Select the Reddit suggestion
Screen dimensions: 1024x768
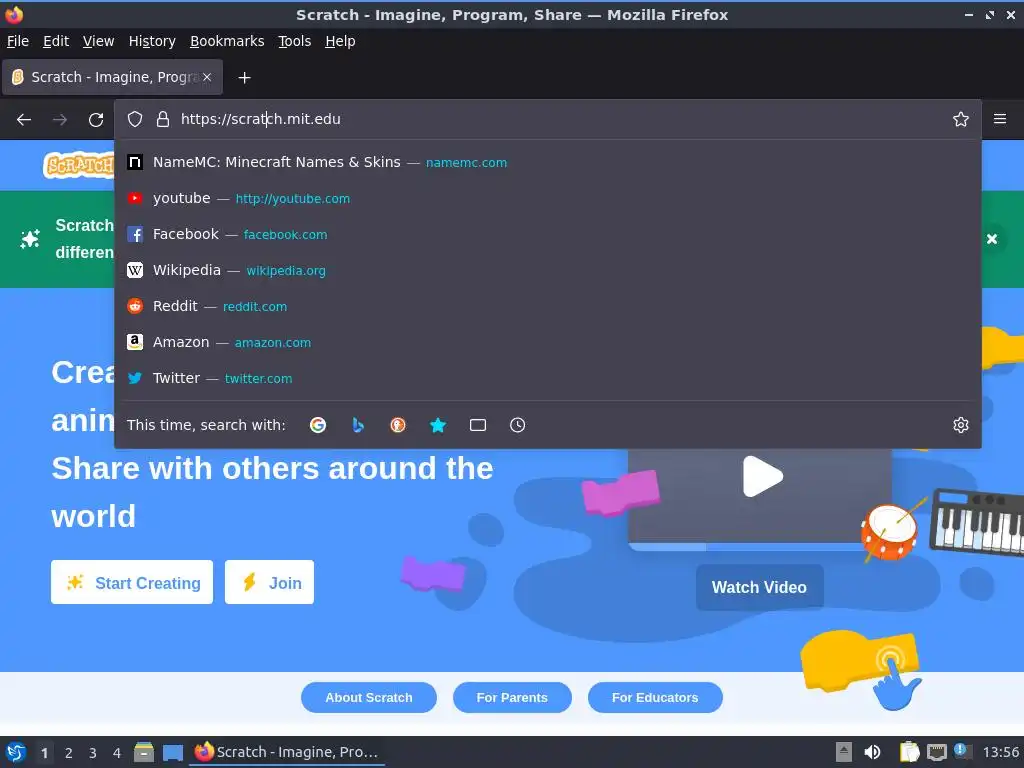coord(548,306)
